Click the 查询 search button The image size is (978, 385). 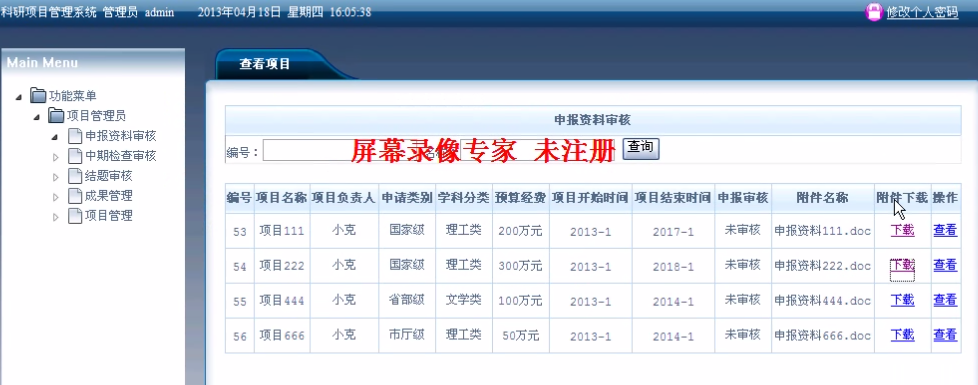coord(641,148)
